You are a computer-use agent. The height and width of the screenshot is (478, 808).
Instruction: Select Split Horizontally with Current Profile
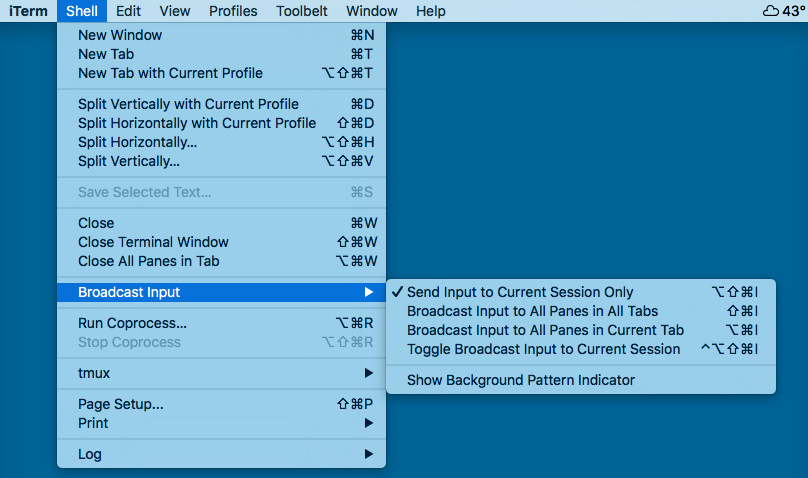222,123
